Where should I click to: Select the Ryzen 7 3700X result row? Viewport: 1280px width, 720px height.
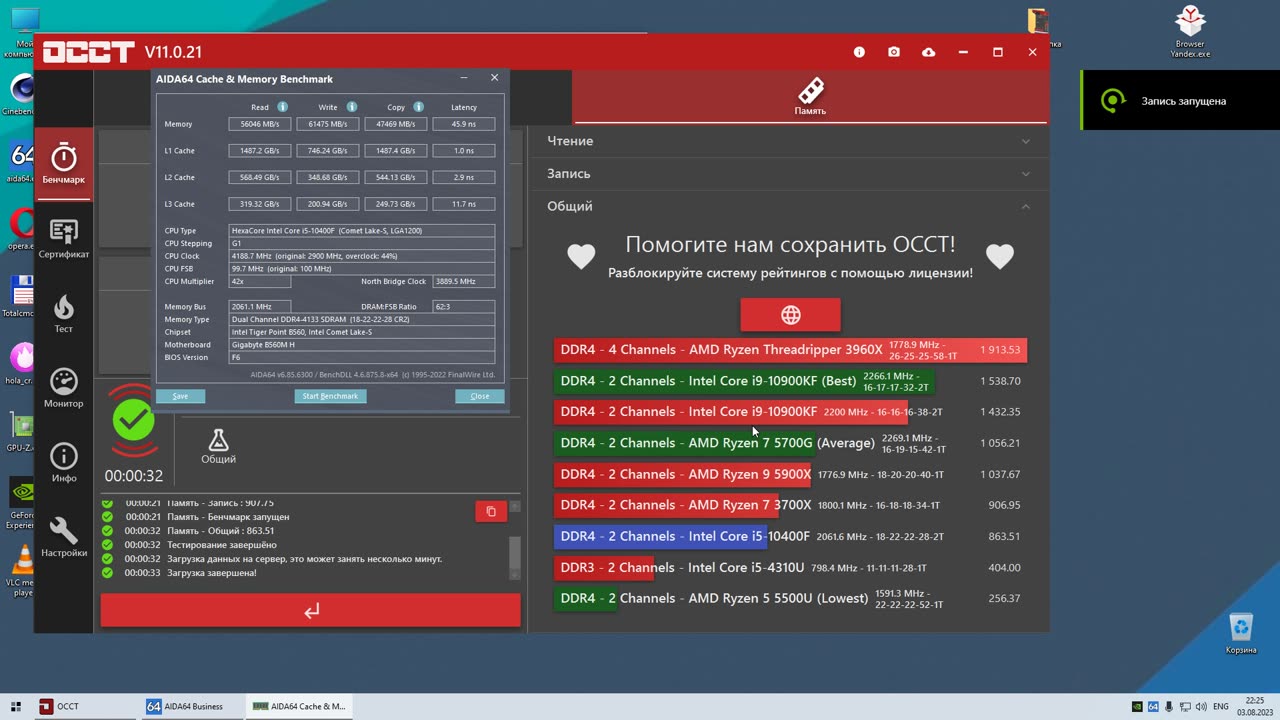pos(790,505)
